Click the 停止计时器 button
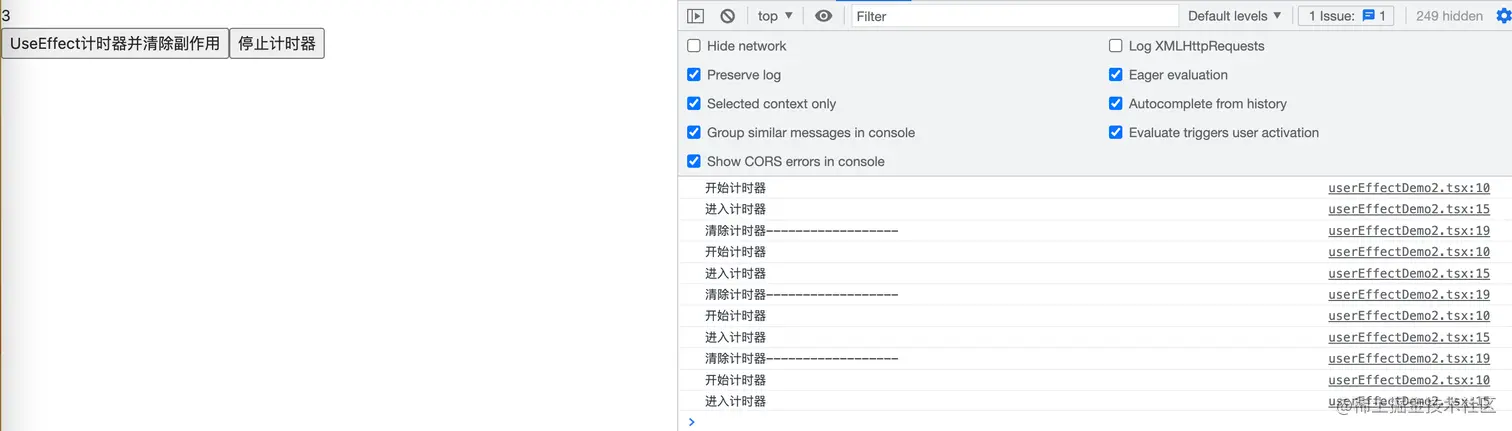The image size is (1512, 431). [277, 44]
